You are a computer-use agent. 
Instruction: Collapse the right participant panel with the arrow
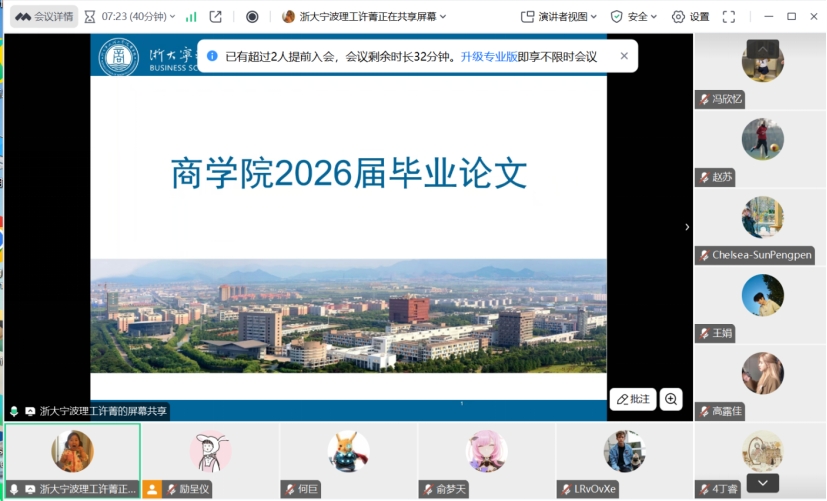[686, 227]
